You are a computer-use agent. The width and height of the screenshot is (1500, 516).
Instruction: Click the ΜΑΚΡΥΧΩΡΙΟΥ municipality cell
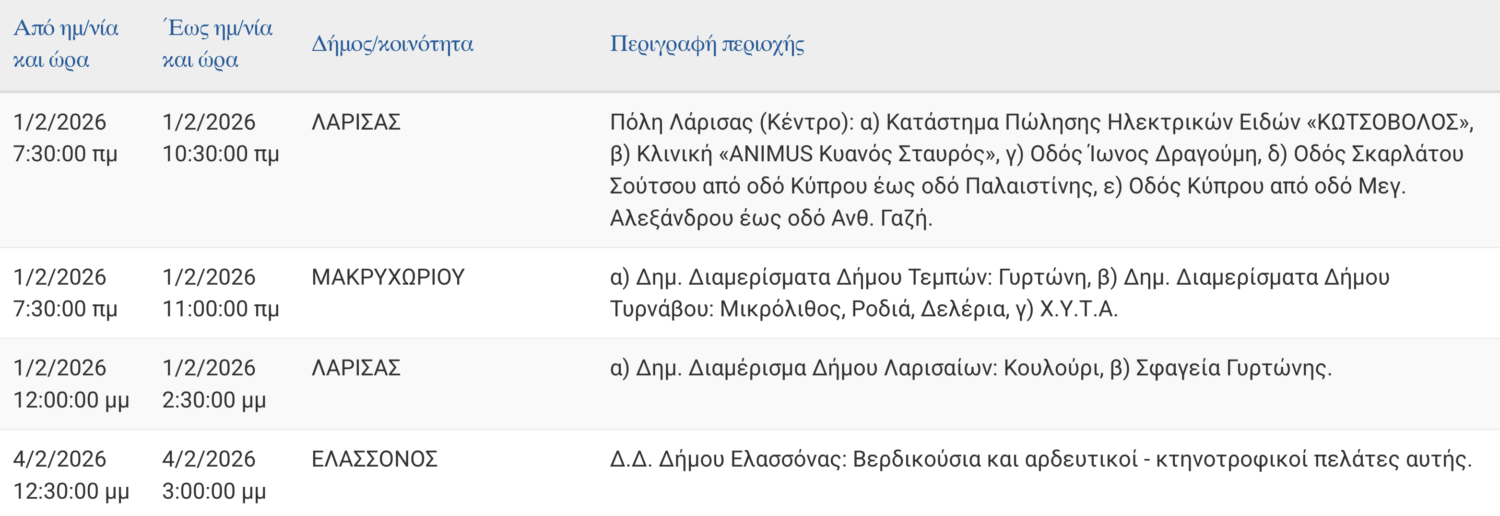[x=388, y=277]
